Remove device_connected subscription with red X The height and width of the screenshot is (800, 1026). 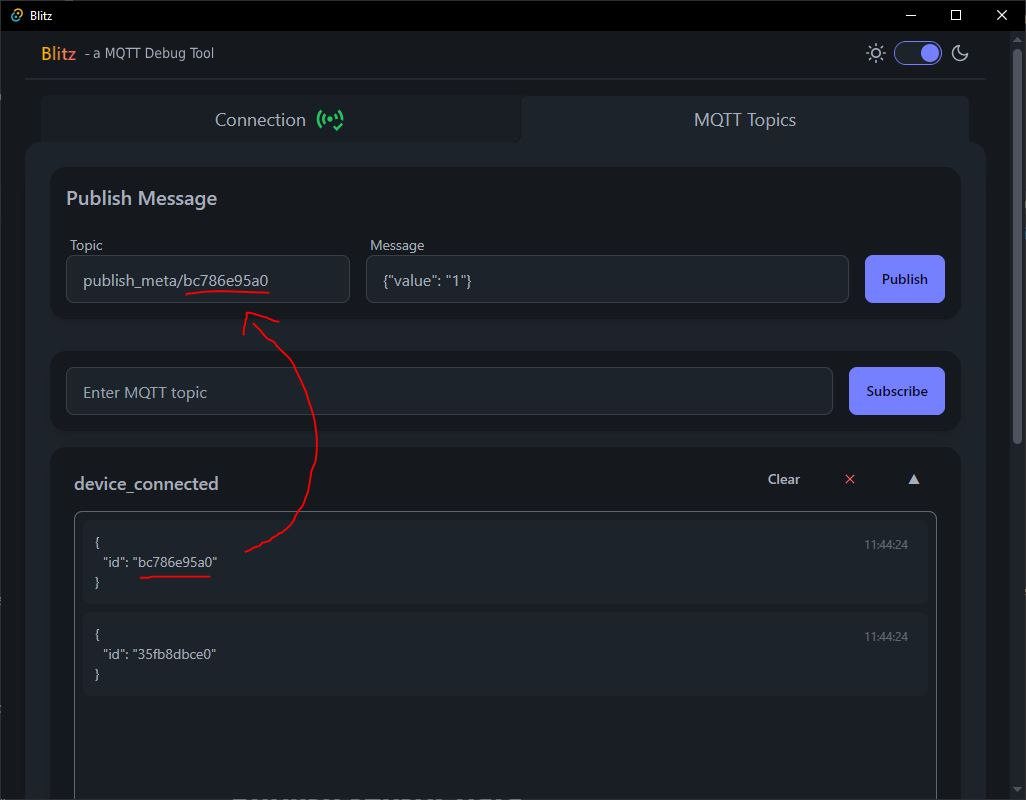(850, 479)
